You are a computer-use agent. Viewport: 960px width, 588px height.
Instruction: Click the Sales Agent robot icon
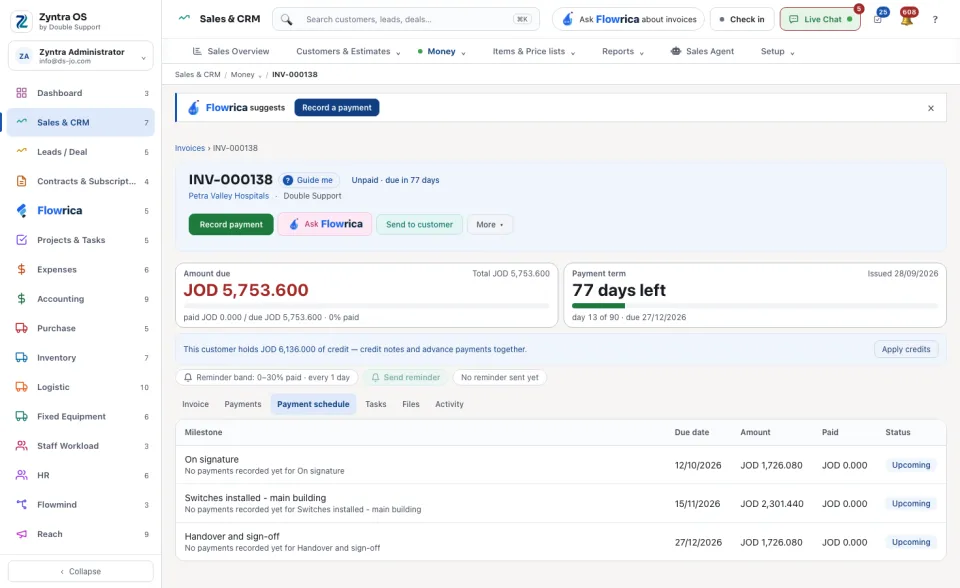click(x=675, y=51)
